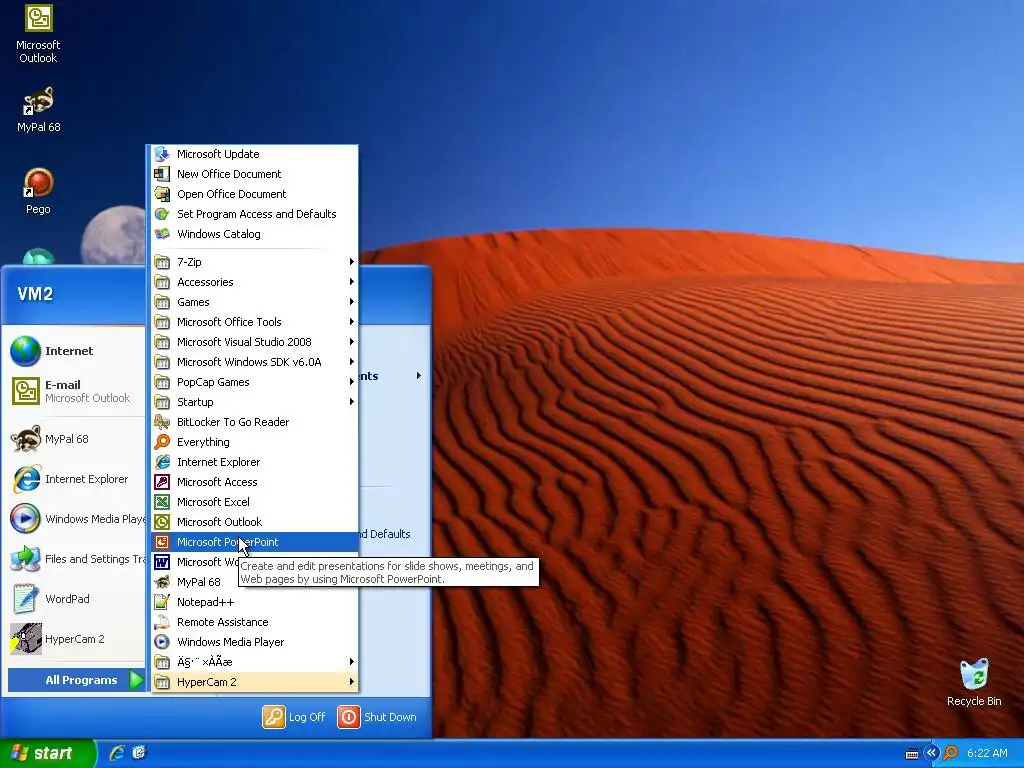Select Windows Media Player in start menu recent list
Screen dimensions: 1024x768
click(76, 519)
